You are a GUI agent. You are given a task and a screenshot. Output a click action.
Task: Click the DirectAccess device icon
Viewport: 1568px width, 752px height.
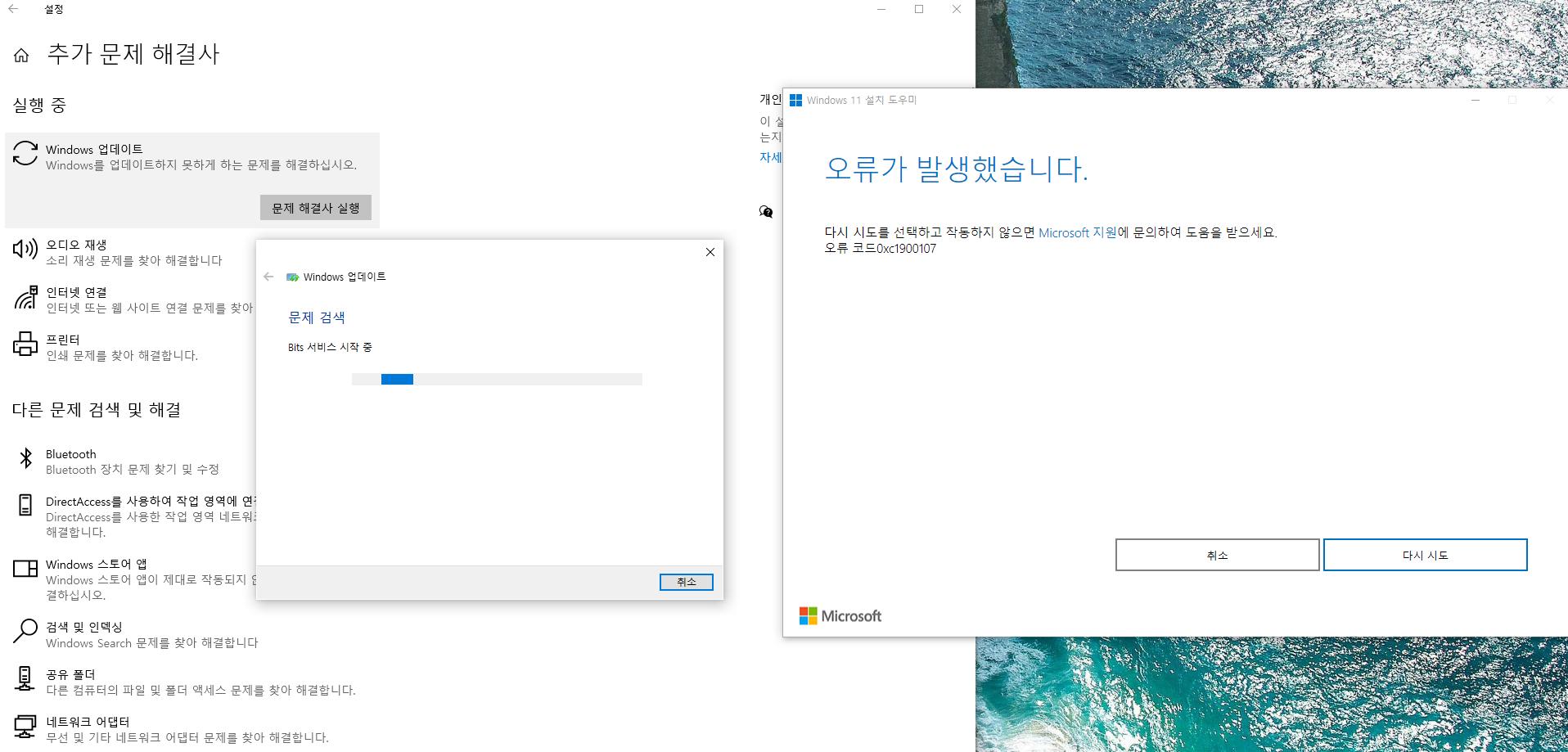25,505
